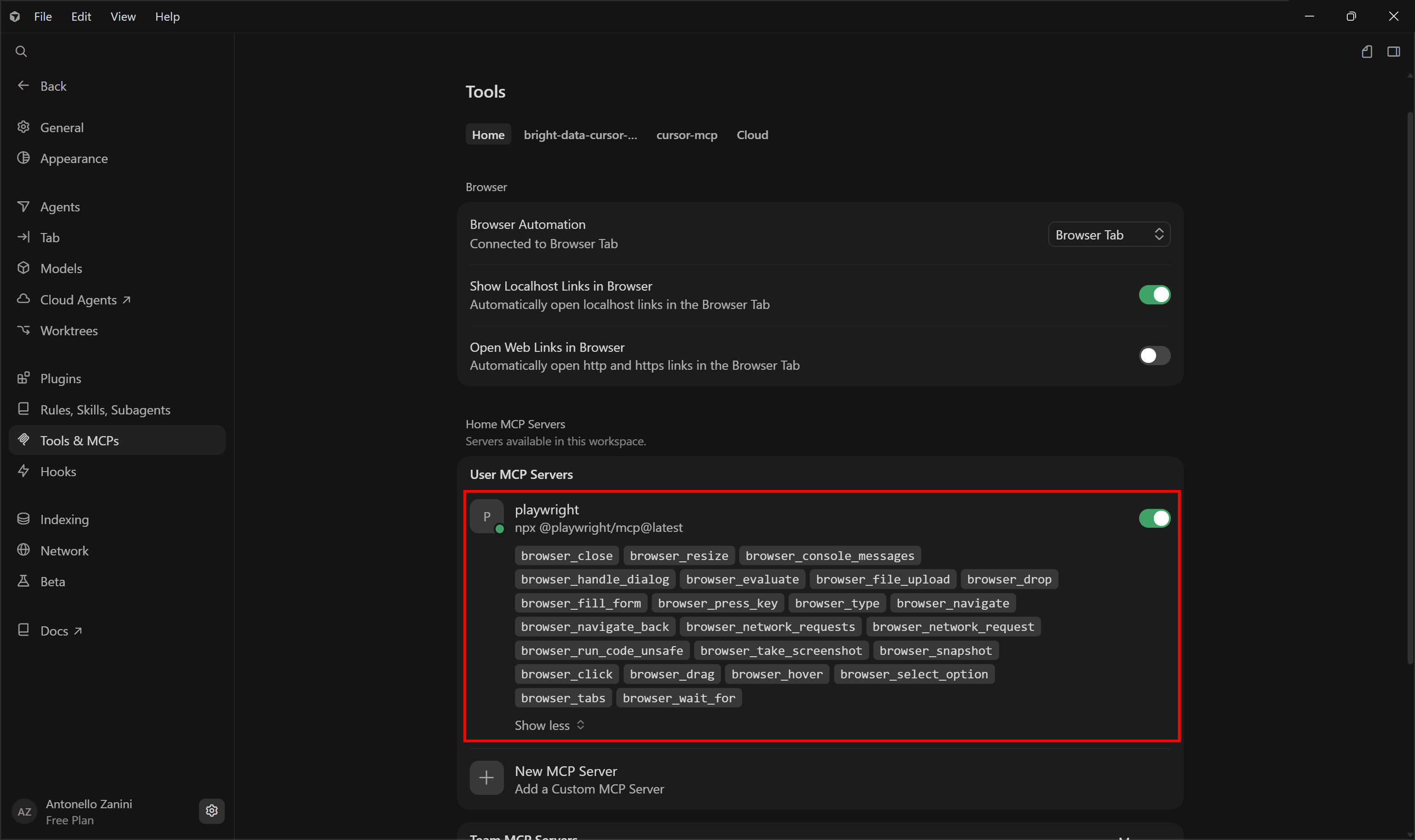1415x840 pixels.
Task: Open Plugins blocks icon
Action: [x=23, y=378]
